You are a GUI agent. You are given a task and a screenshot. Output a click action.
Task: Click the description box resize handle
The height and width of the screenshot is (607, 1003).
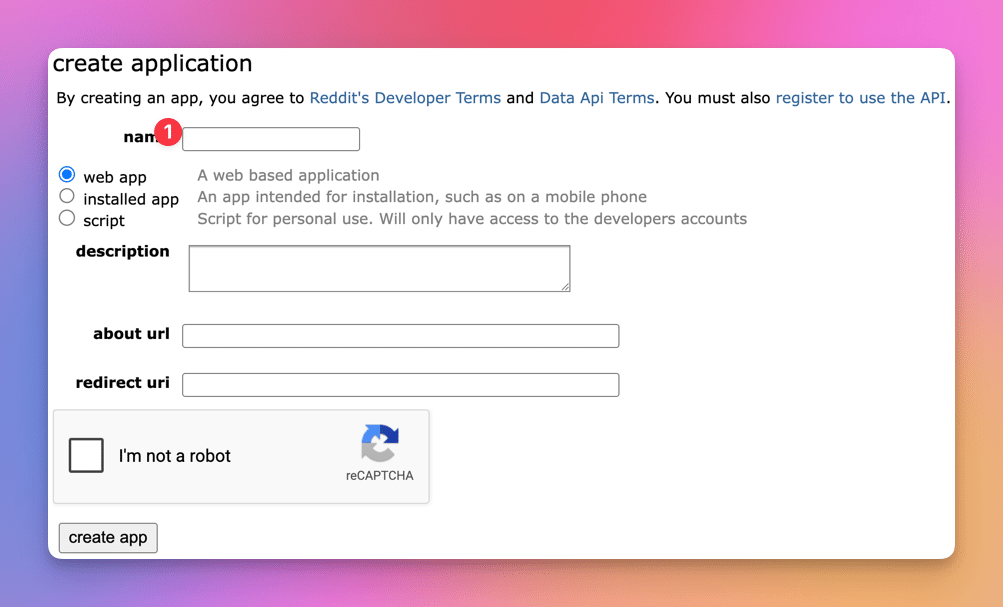565,287
